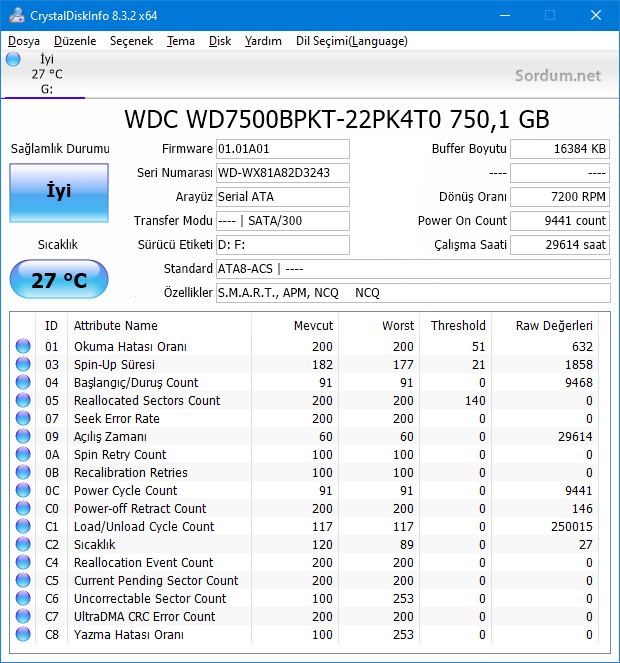This screenshot has height=663, width=620.
Task: Click the Firmware field 01.01A01
Action: (x=283, y=149)
